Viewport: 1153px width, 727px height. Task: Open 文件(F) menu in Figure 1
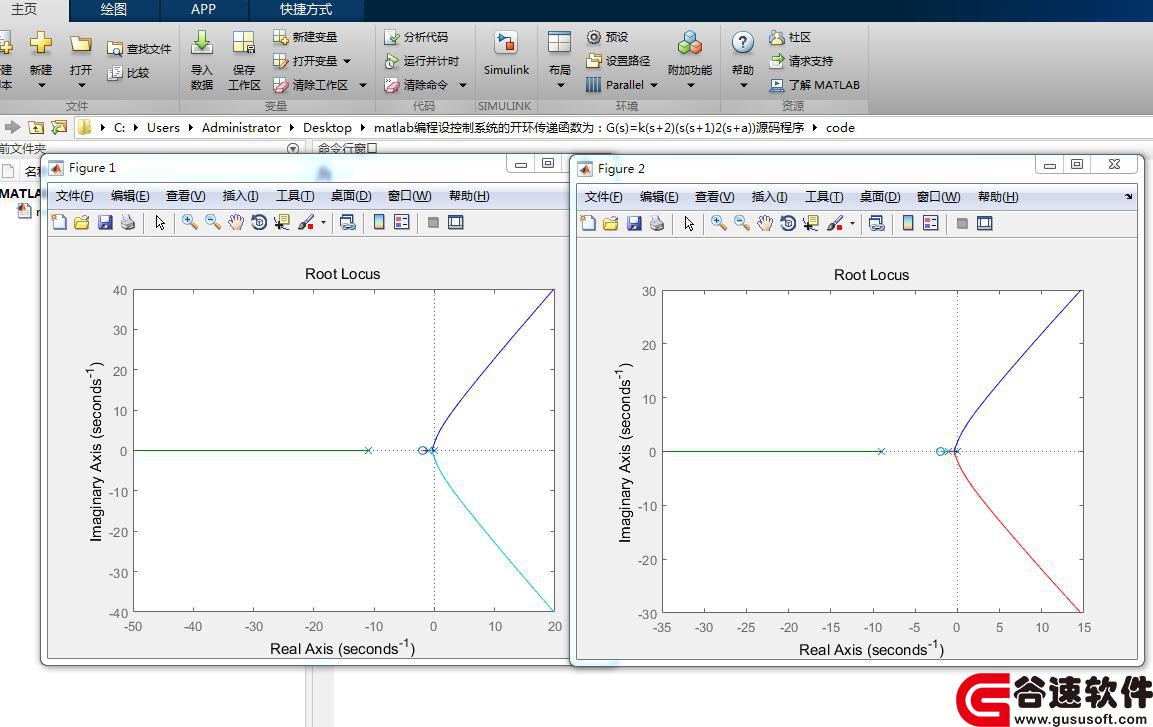(74, 196)
